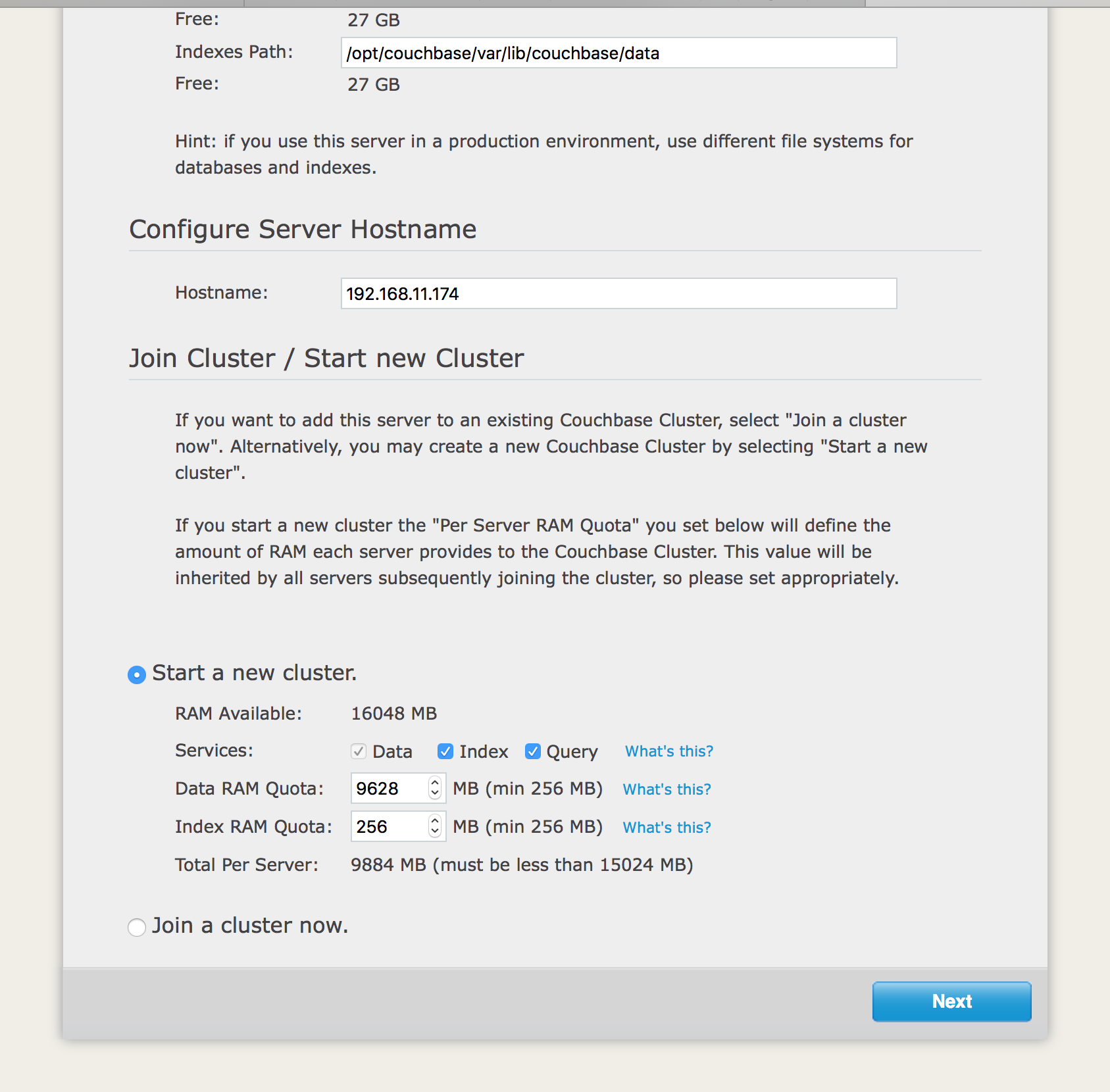
Task: Open the What's this link for Index RAM Quota
Action: [x=667, y=827]
